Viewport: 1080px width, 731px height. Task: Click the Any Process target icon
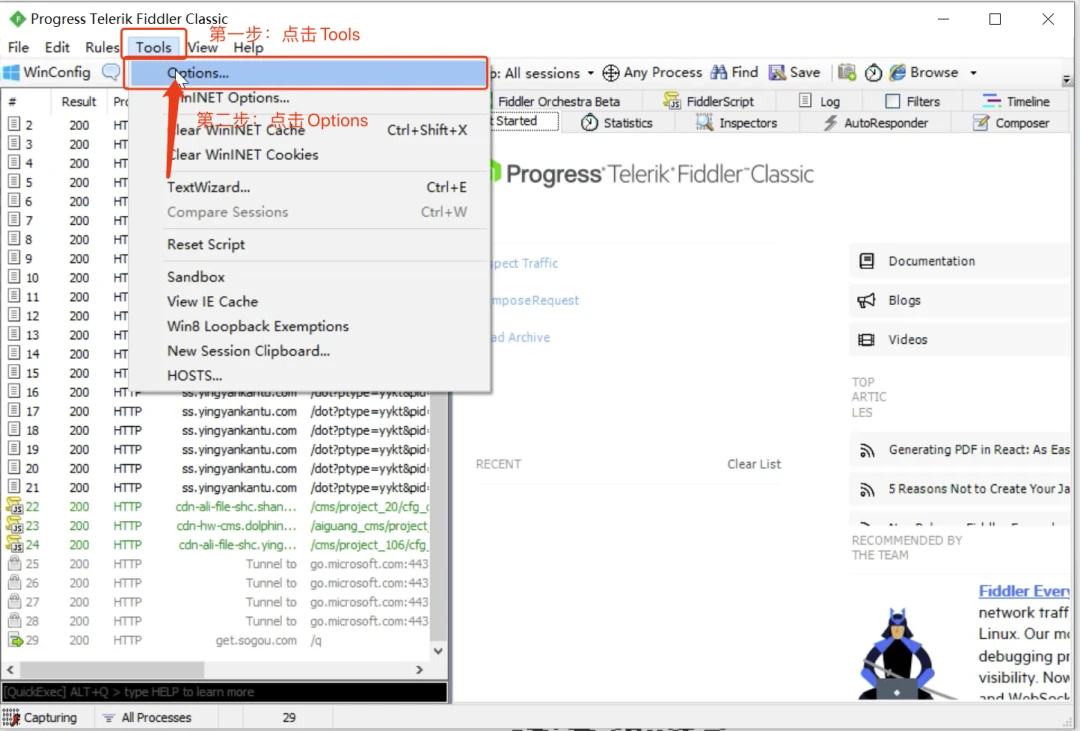pos(611,72)
